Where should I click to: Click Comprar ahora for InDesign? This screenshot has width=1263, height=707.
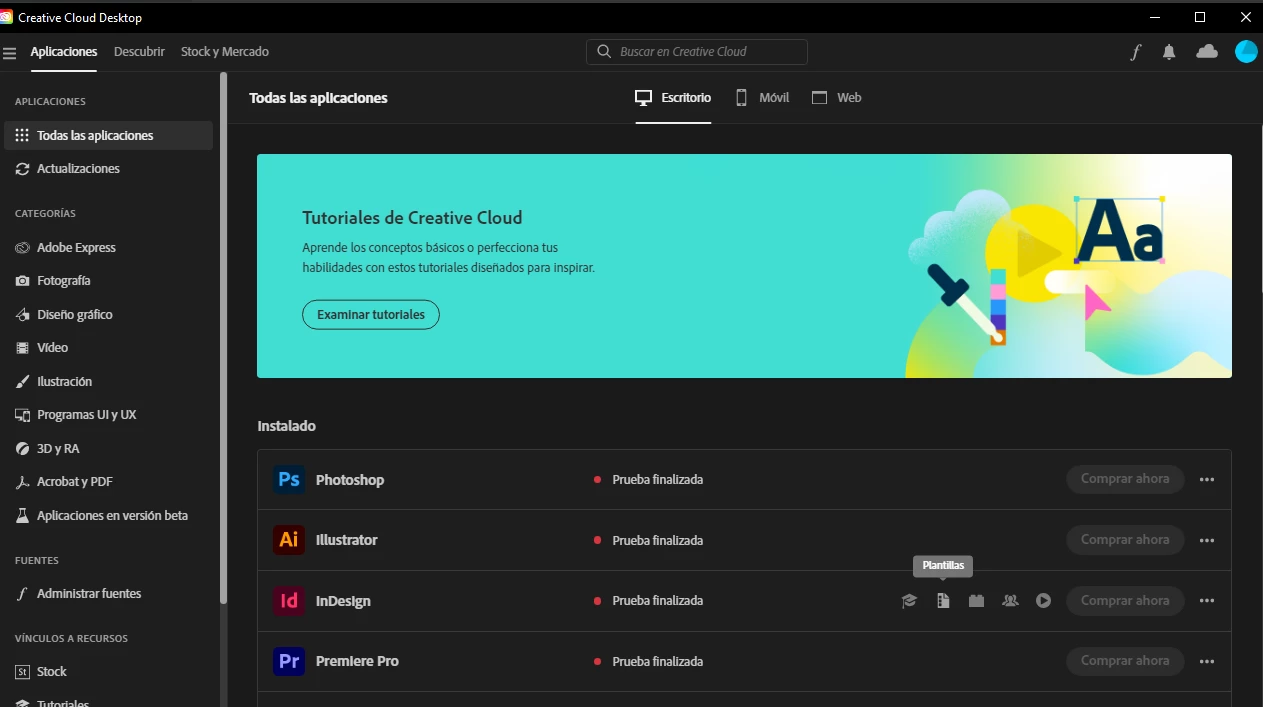point(1125,601)
